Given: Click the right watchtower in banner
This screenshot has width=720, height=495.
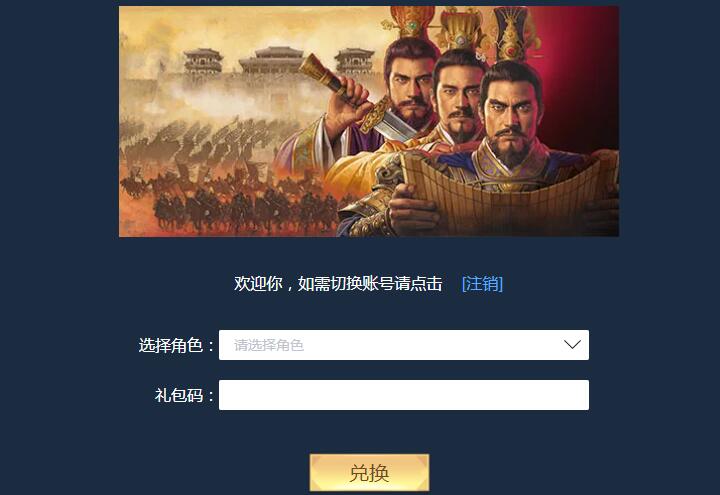Looking at the screenshot, I should [354, 60].
